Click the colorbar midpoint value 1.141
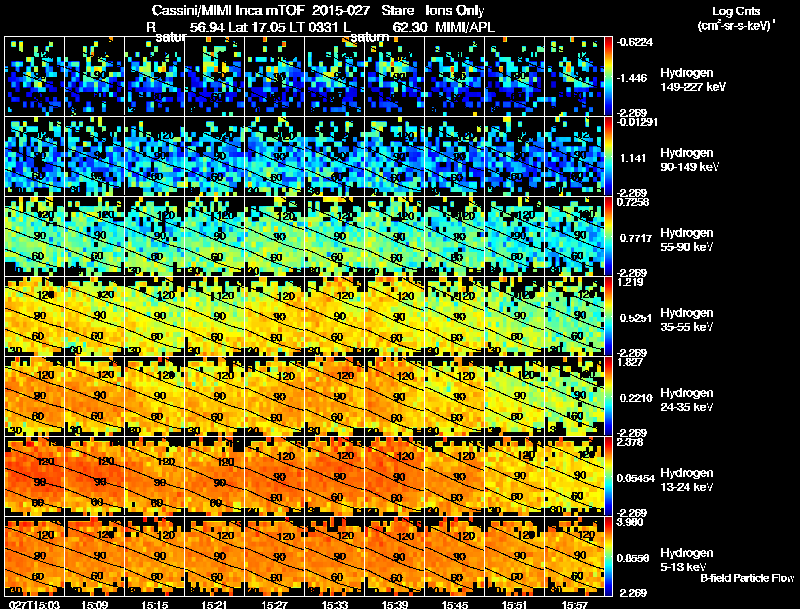Viewport: 800px width, 609px height. point(633,158)
